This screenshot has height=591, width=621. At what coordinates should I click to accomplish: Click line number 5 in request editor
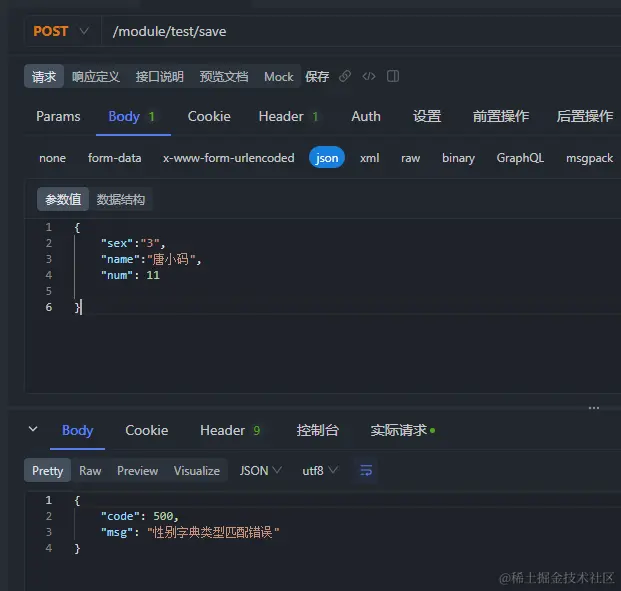(49, 291)
